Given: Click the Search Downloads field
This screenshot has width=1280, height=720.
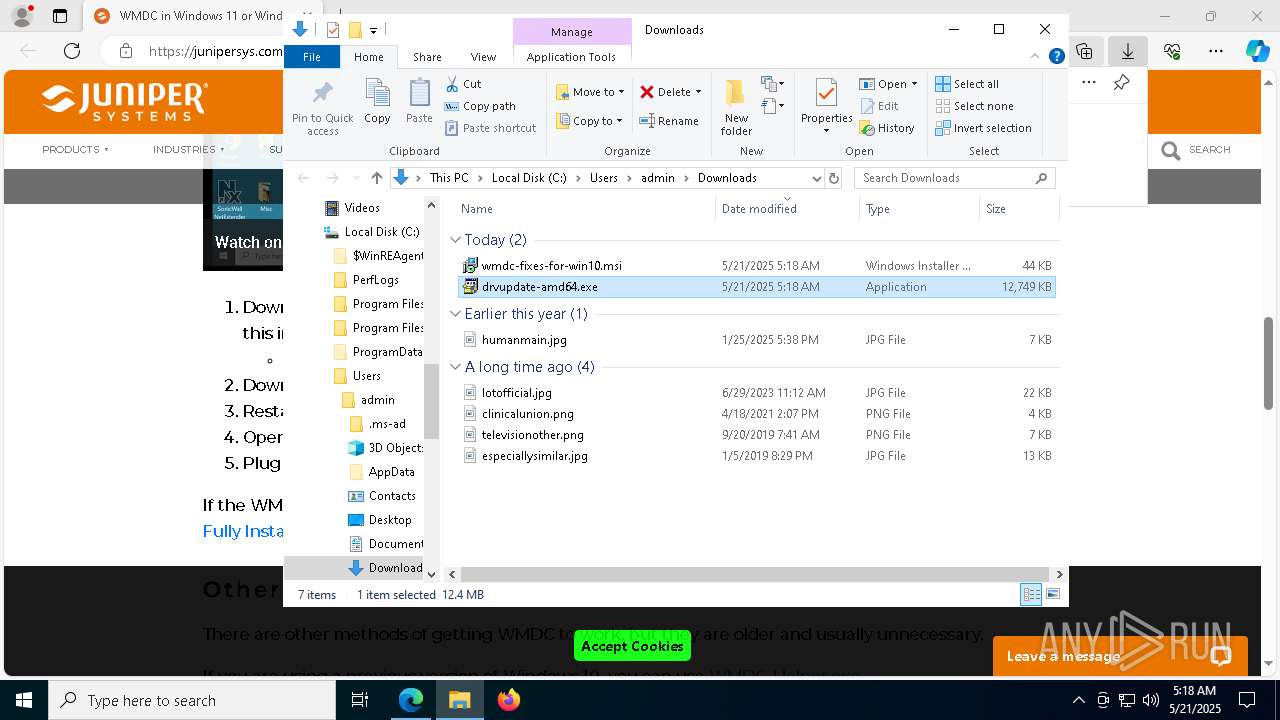Looking at the screenshot, I should (955, 178).
